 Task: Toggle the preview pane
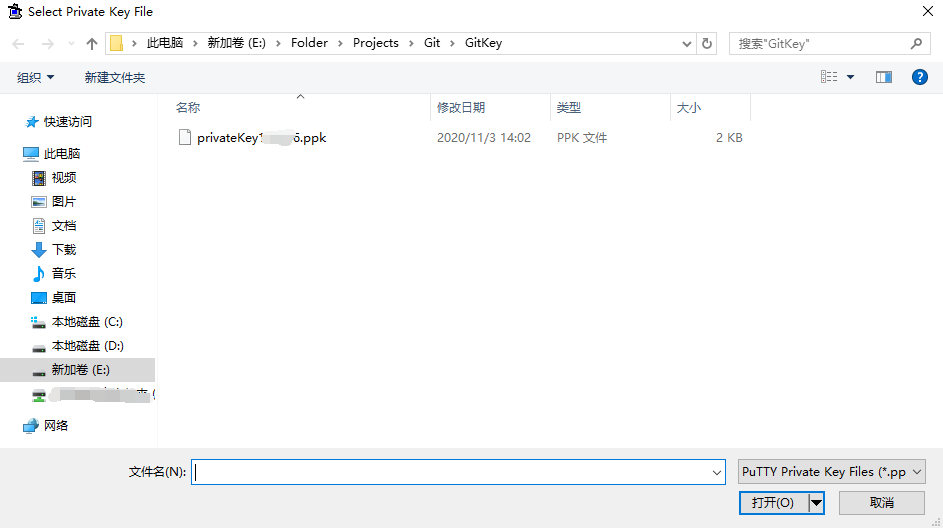883,77
